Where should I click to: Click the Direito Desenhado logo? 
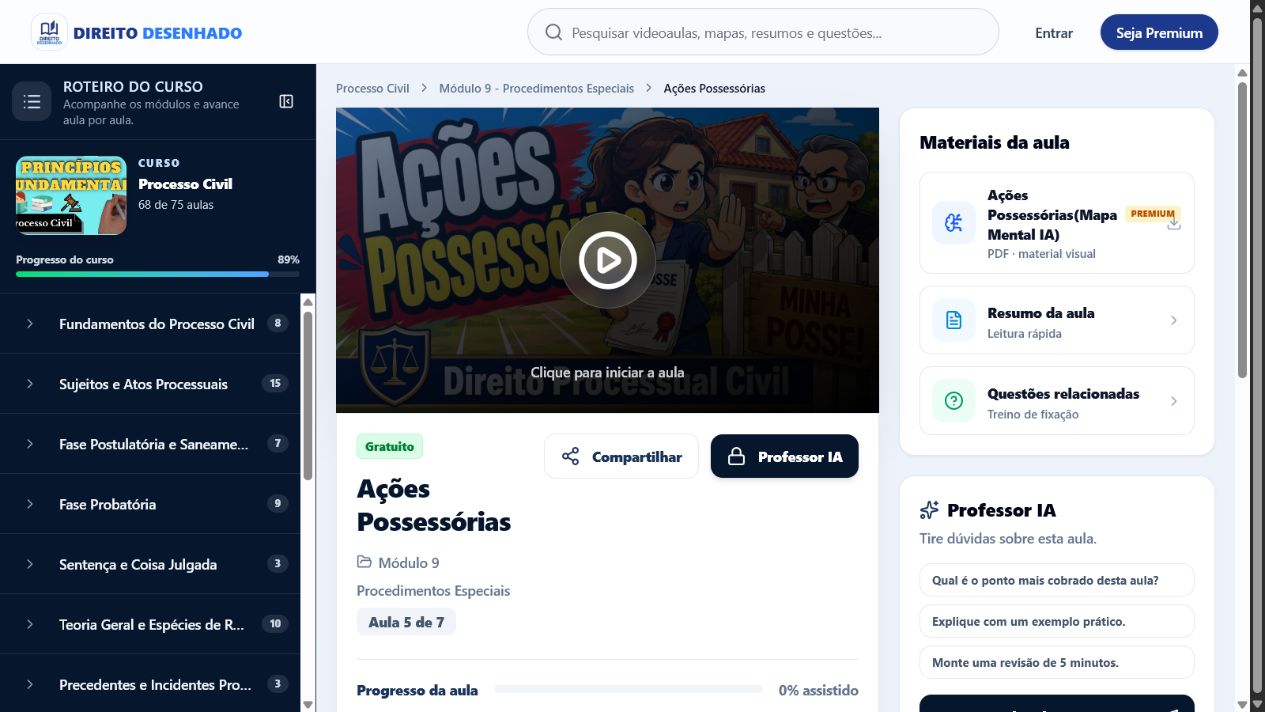coord(137,33)
